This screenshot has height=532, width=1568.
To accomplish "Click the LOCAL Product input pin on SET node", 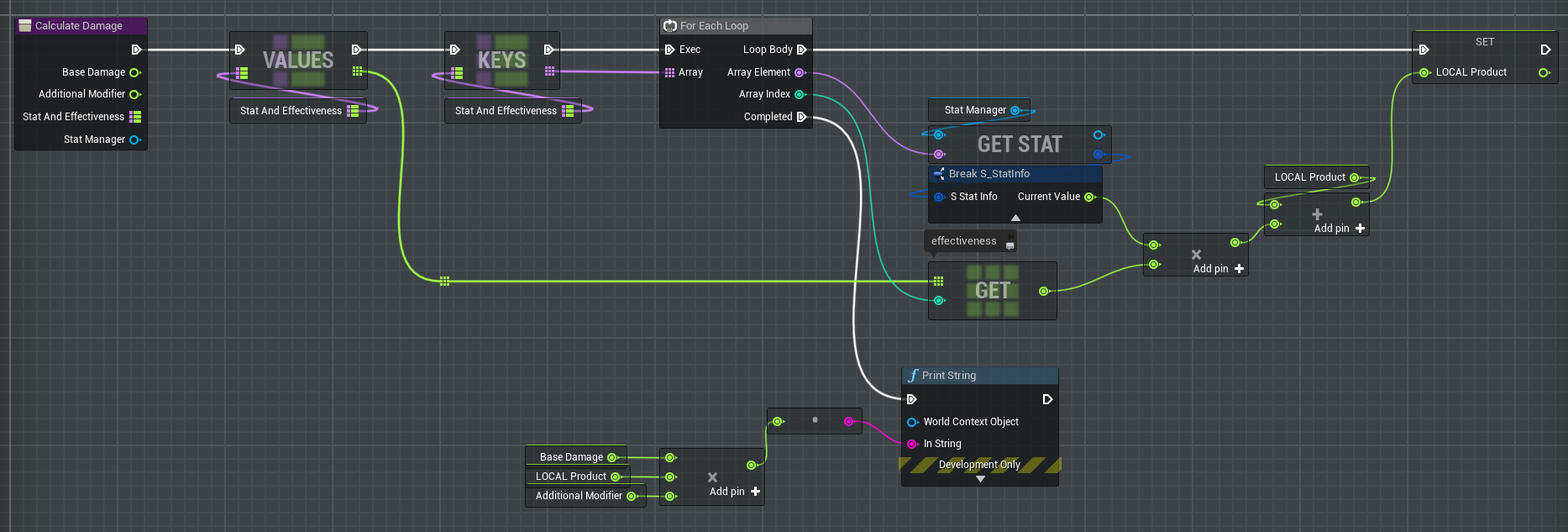I will 1424,72.
